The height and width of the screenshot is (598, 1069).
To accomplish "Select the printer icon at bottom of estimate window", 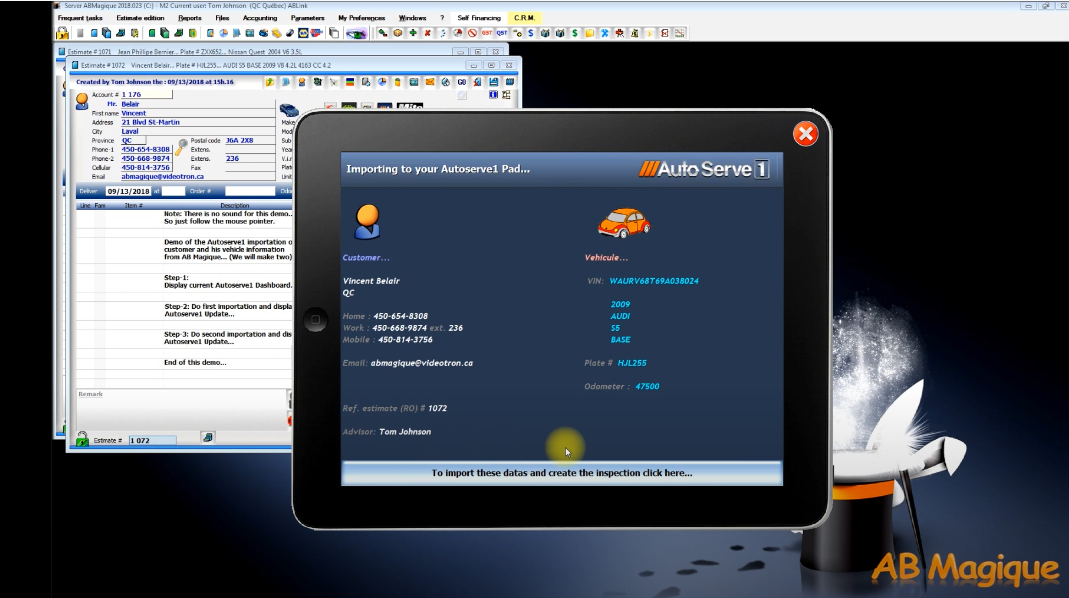I will coord(207,436).
